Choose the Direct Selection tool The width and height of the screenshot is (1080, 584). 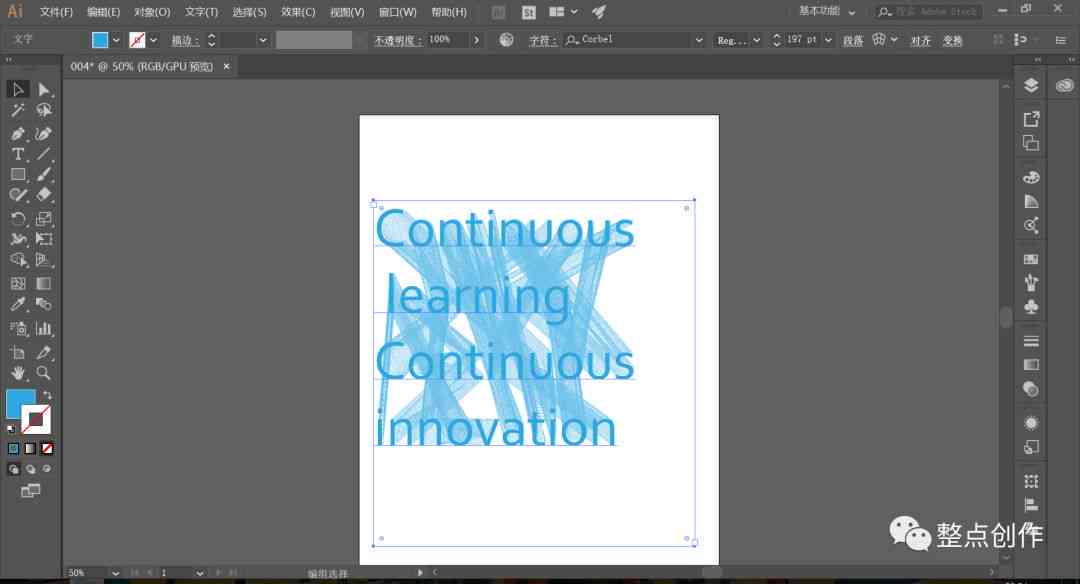coord(44,90)
